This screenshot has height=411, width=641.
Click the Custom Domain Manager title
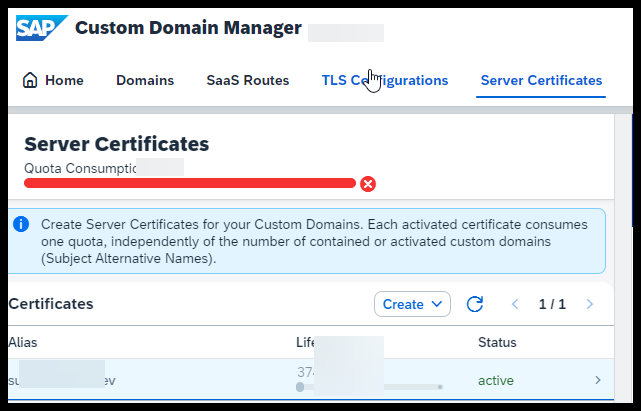pyautogui.click(x=188, y=28)
